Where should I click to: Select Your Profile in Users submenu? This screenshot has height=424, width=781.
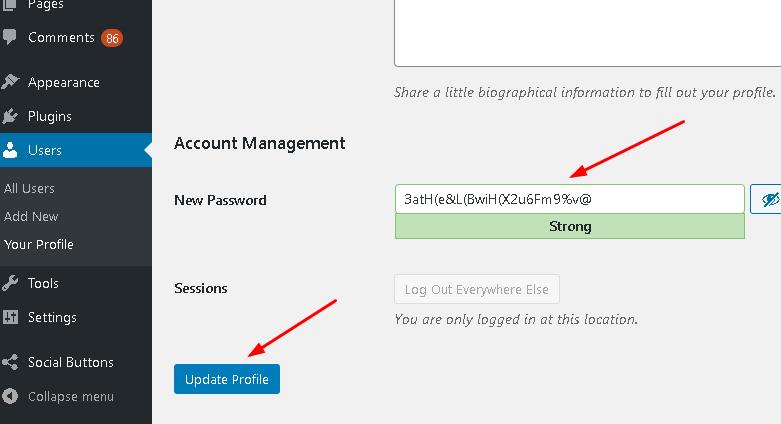click(x=39, y=244)
